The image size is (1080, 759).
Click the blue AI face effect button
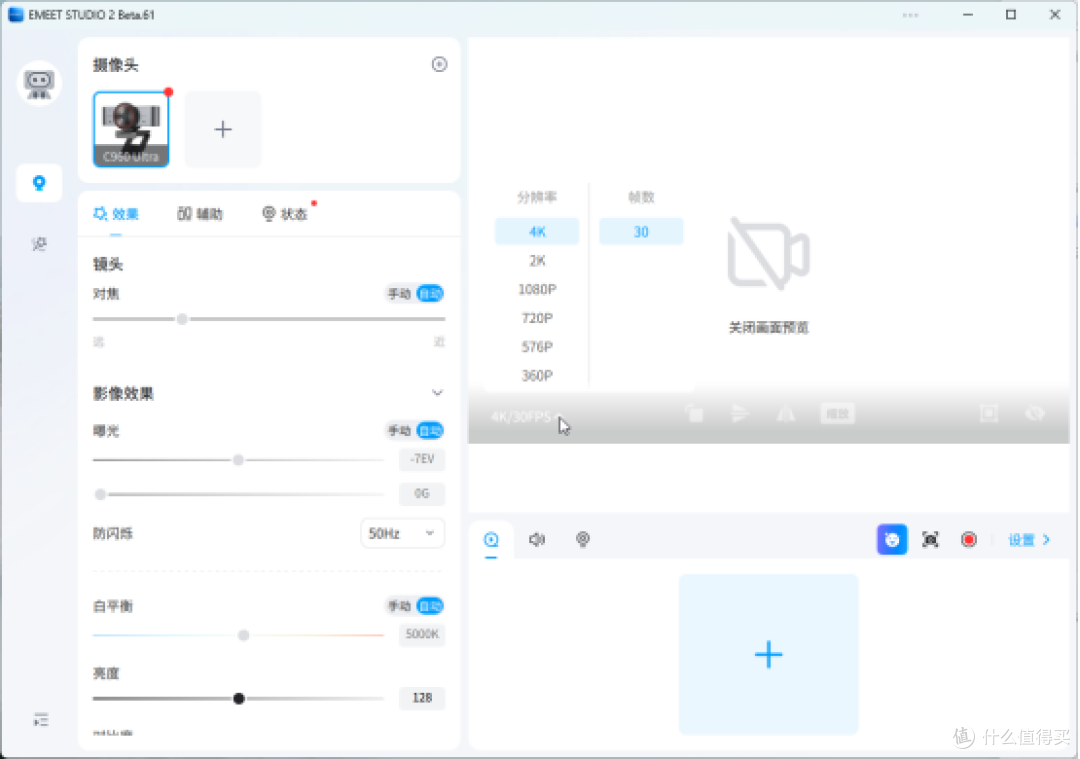[x=892, y=539]
